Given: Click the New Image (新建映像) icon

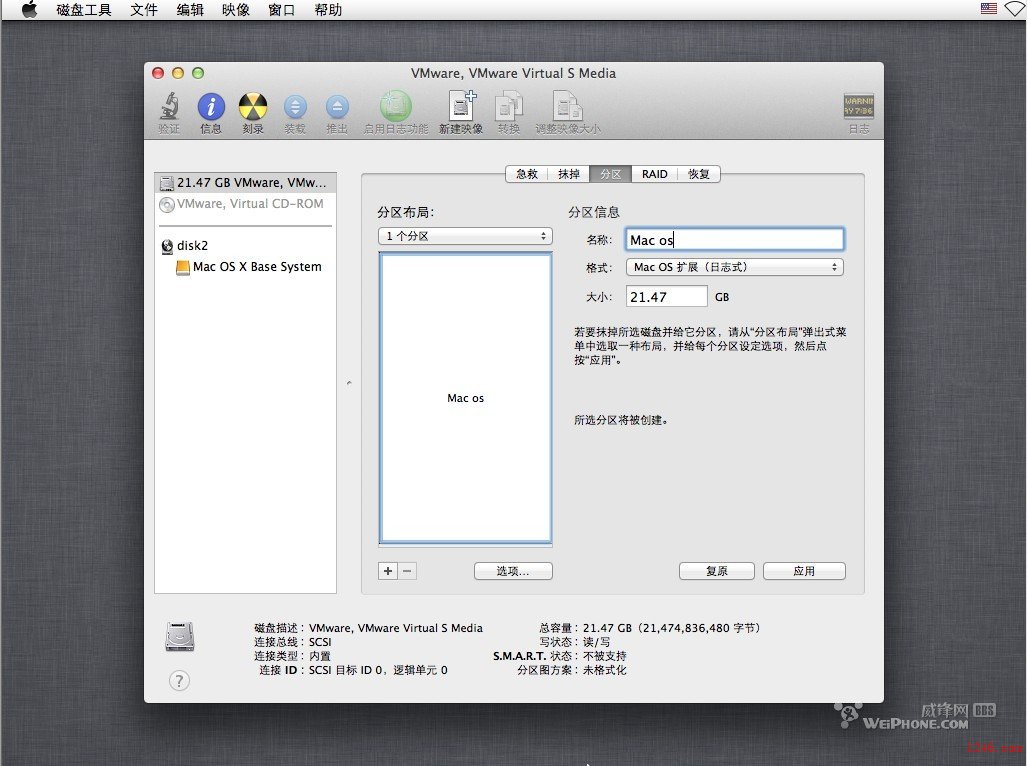Looking at the screenshot, I should click(x=462, y=106).
